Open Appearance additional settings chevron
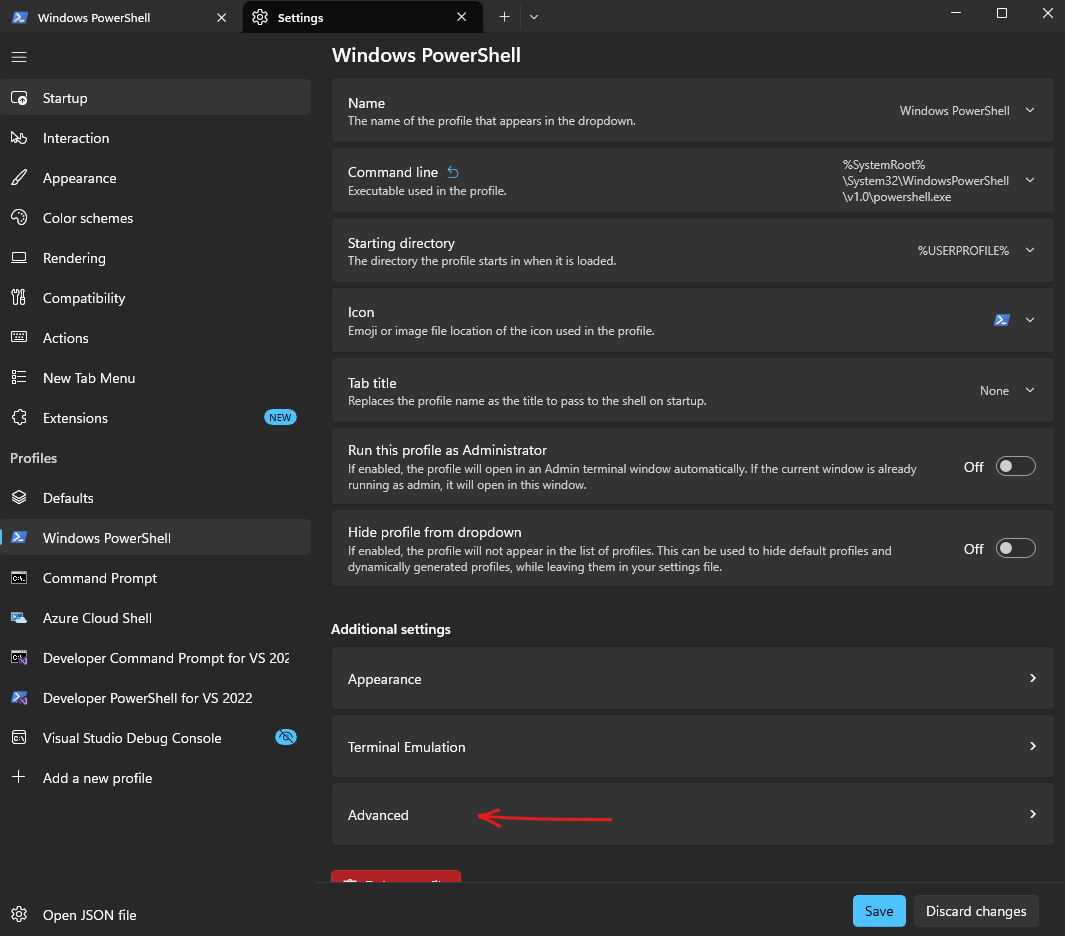This screenshot has width=1065, height=936. pos(1032,678)
